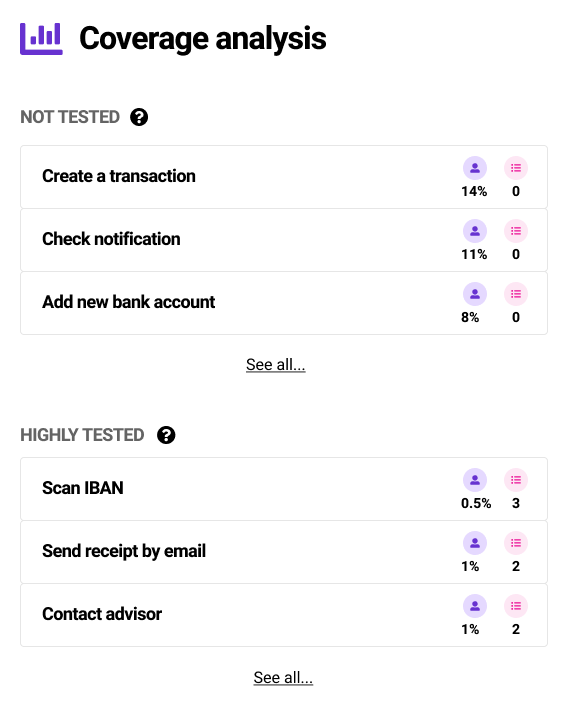Viewport: 568px width, 709px height.
Task: Open the HIGHLY TESTED help question mark
Action: coord(166,435)
